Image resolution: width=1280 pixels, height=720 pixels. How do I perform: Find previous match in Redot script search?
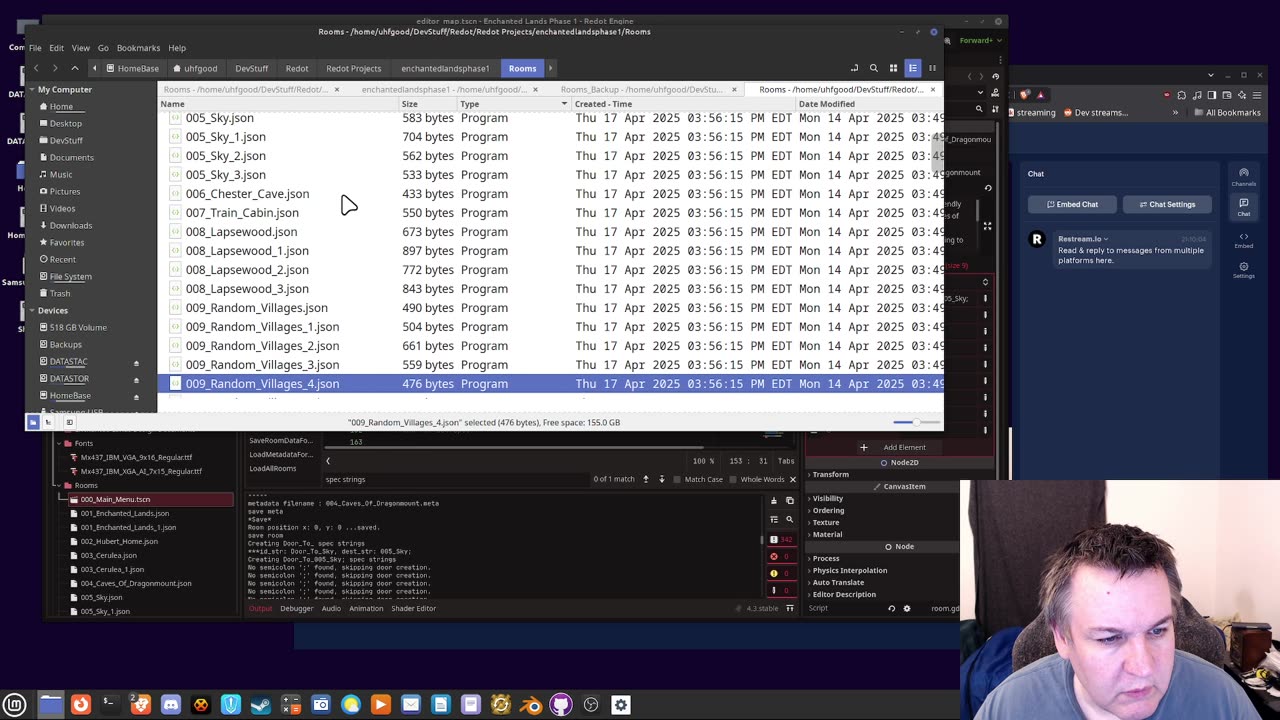[645, 479]
